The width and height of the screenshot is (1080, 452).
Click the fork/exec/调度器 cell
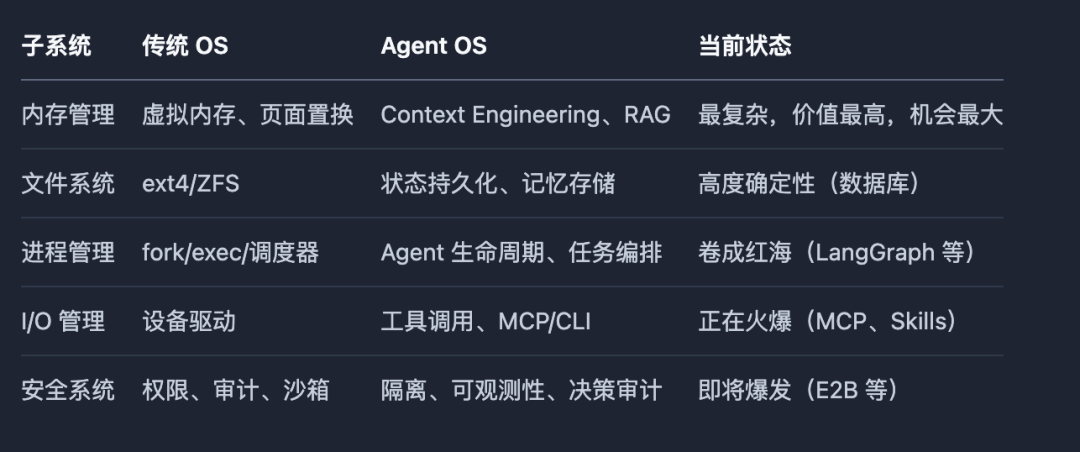pyautogui.click(x=230, y=252)
